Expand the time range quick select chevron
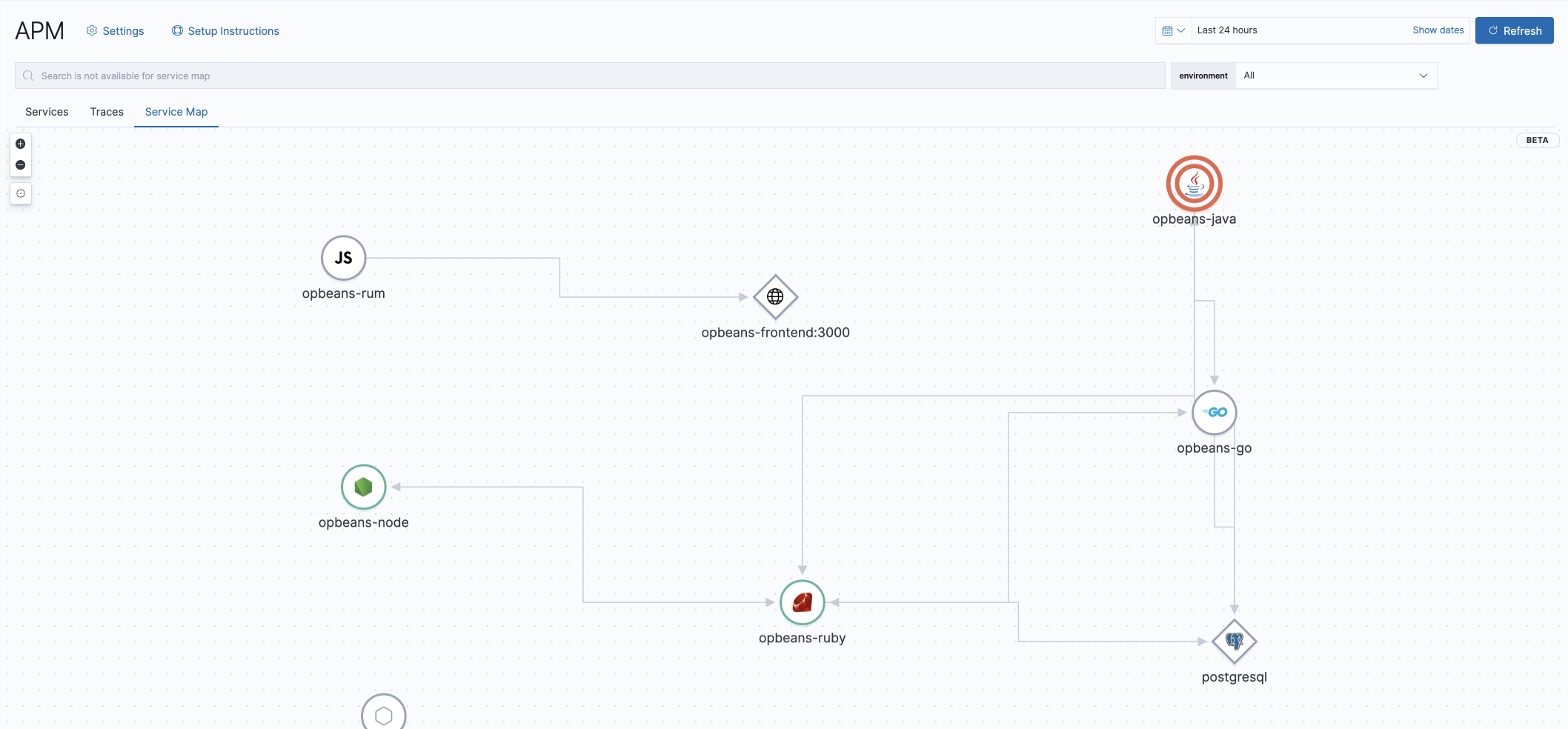This screenshot has width=1568, height=729. 1180,30
